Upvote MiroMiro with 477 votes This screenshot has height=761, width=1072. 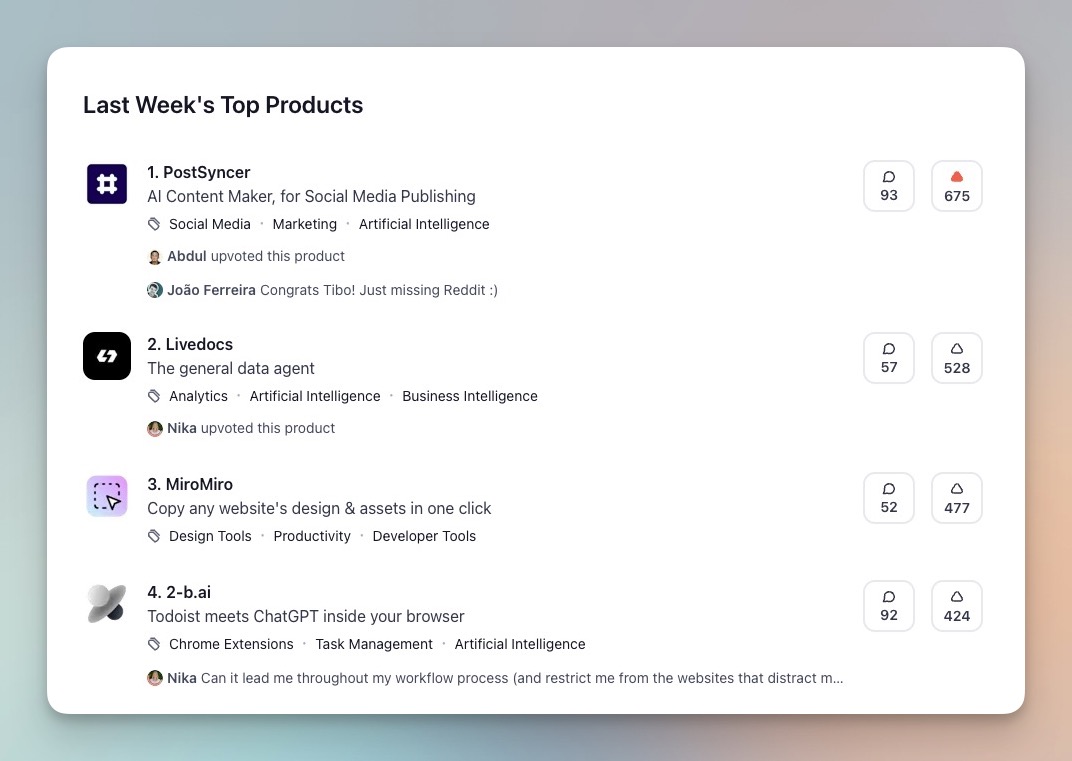(956, 498)
